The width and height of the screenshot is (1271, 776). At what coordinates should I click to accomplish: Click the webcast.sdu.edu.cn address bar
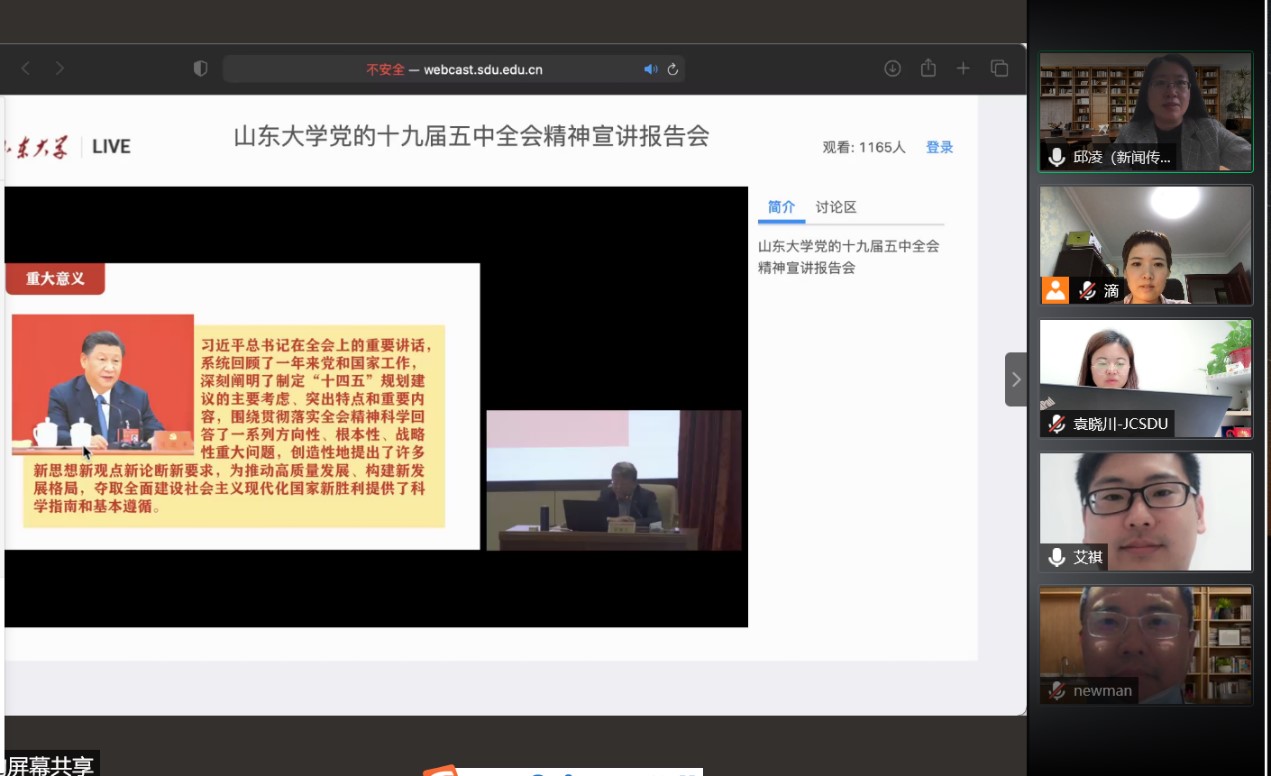click(453, 69)
